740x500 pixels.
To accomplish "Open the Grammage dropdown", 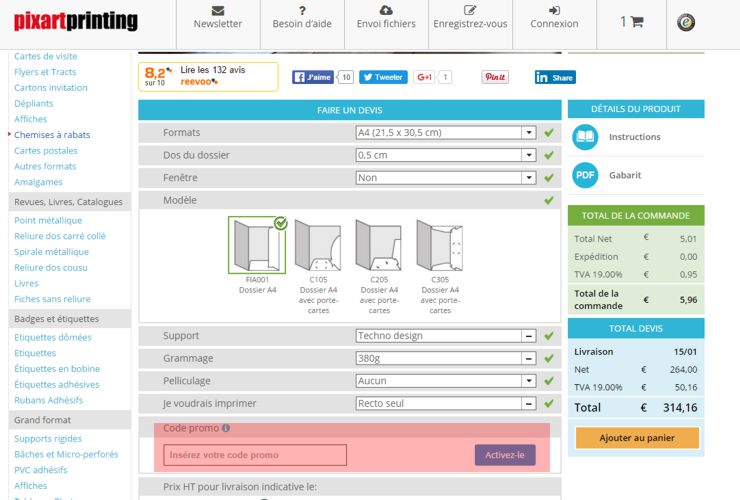I will coord(446,358).
